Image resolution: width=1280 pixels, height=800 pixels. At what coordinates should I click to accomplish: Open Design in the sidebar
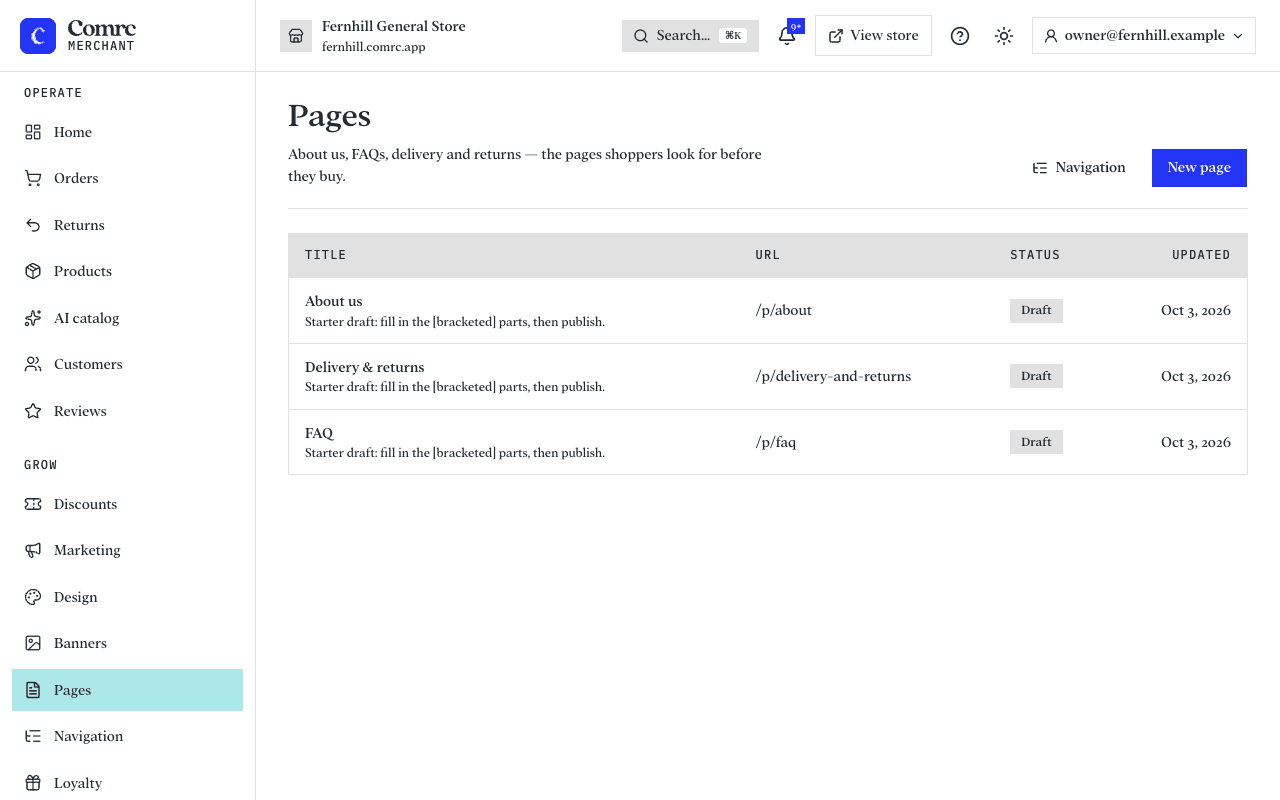click(127, 597)
